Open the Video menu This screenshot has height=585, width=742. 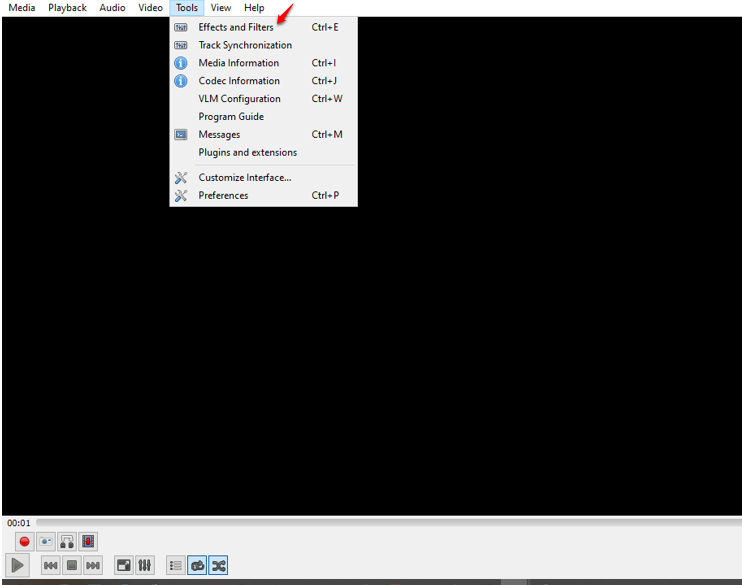(x=150, y=8)
